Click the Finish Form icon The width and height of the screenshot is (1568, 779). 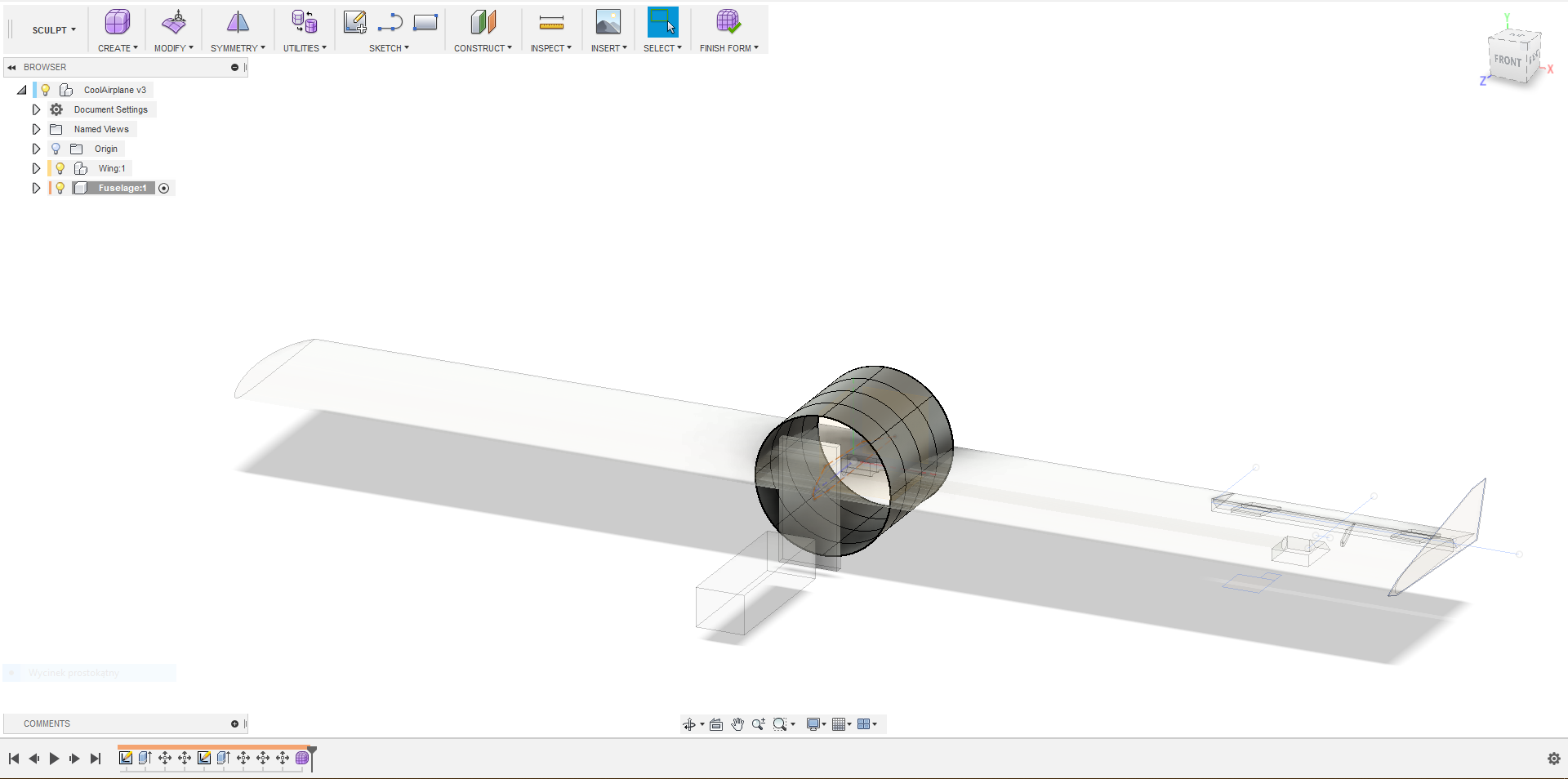coord(728,22)
